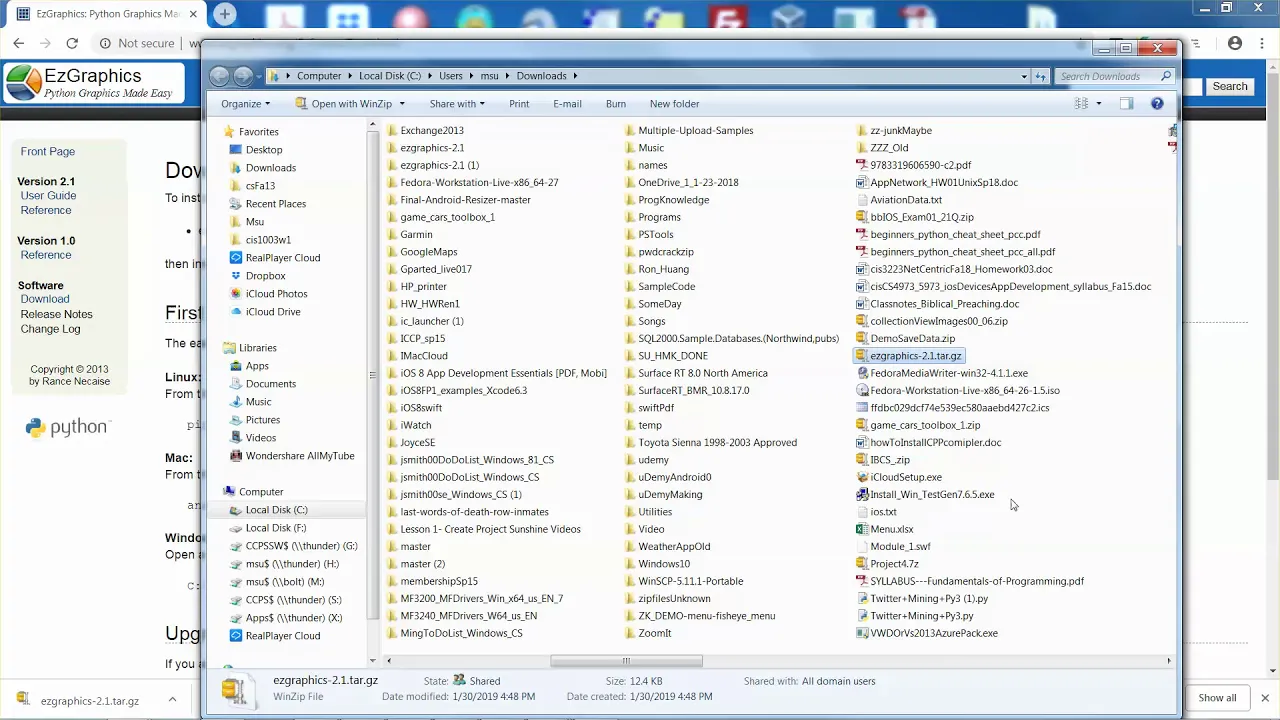Open Release Notes link in sidebar
Viewport: 1280px width, 720px height.
click(56, 314)
